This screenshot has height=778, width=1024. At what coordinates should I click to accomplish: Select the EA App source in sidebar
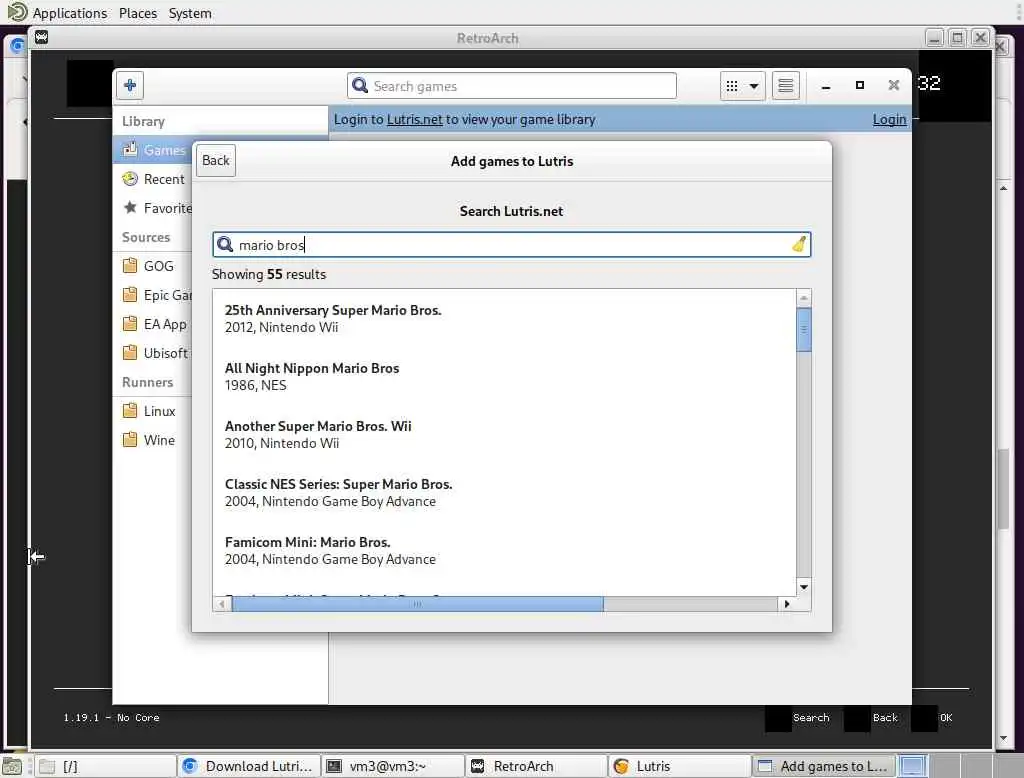pos(154,324)
